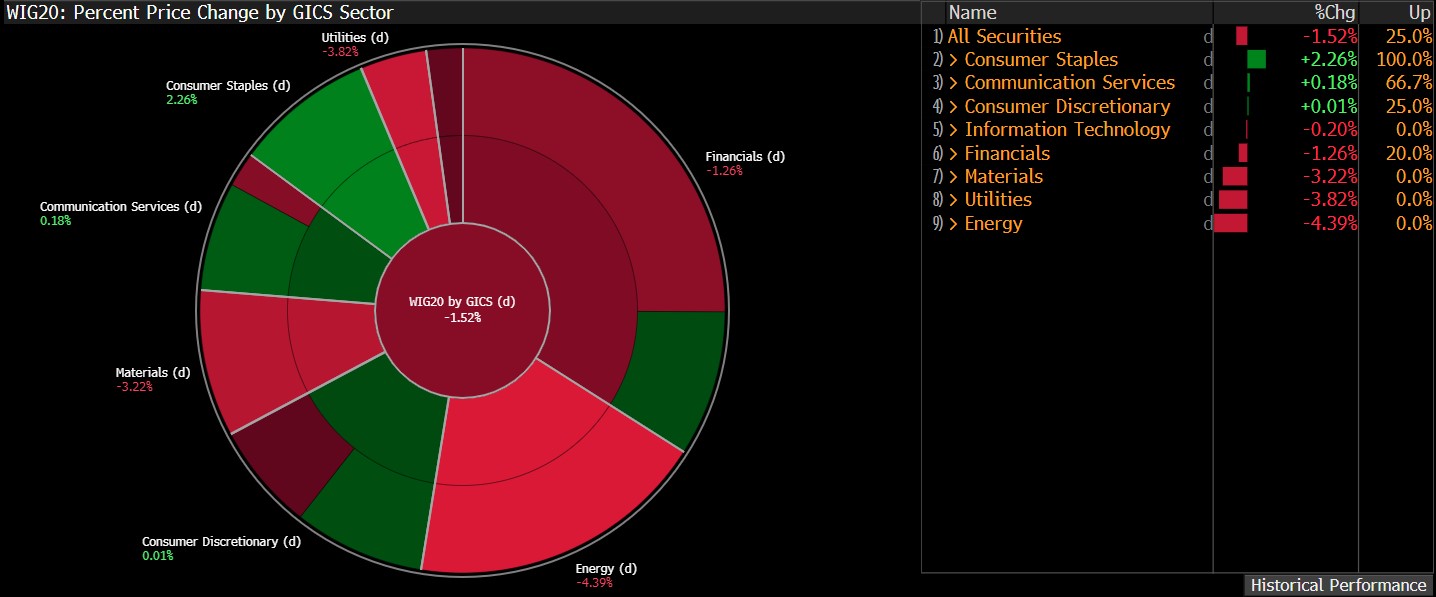Viewport: 1436px width, 597px height.
Task: Click the Energy (d) chart label
Action: point(606,569)
